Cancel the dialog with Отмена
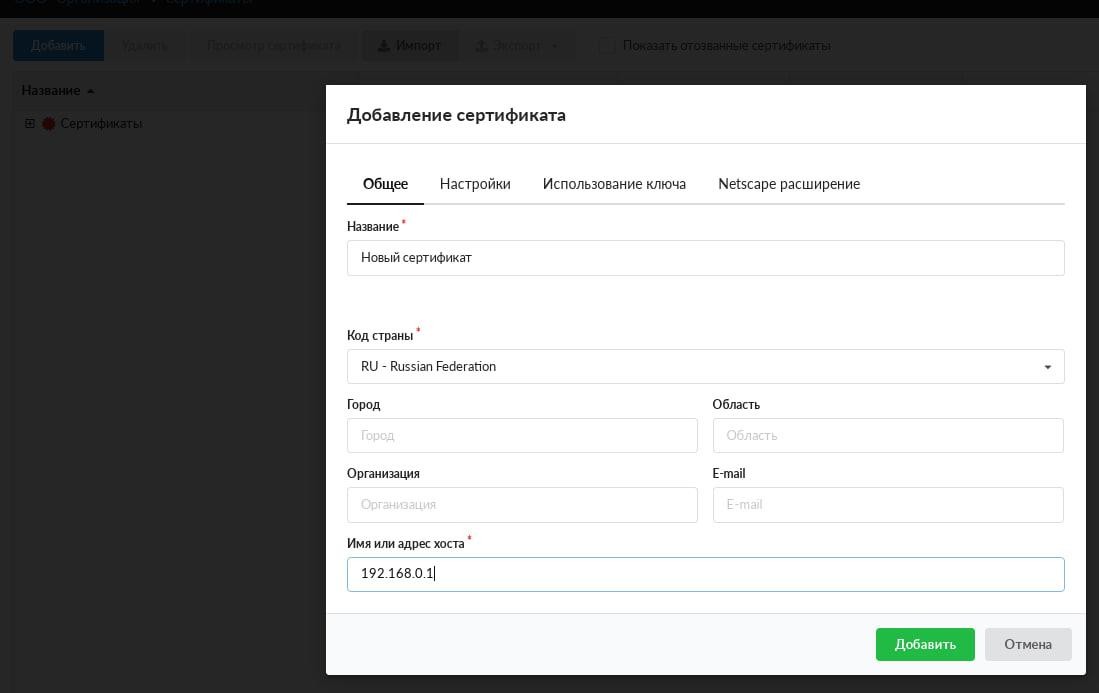The image size is (1099, 693). pos(1028,644)
